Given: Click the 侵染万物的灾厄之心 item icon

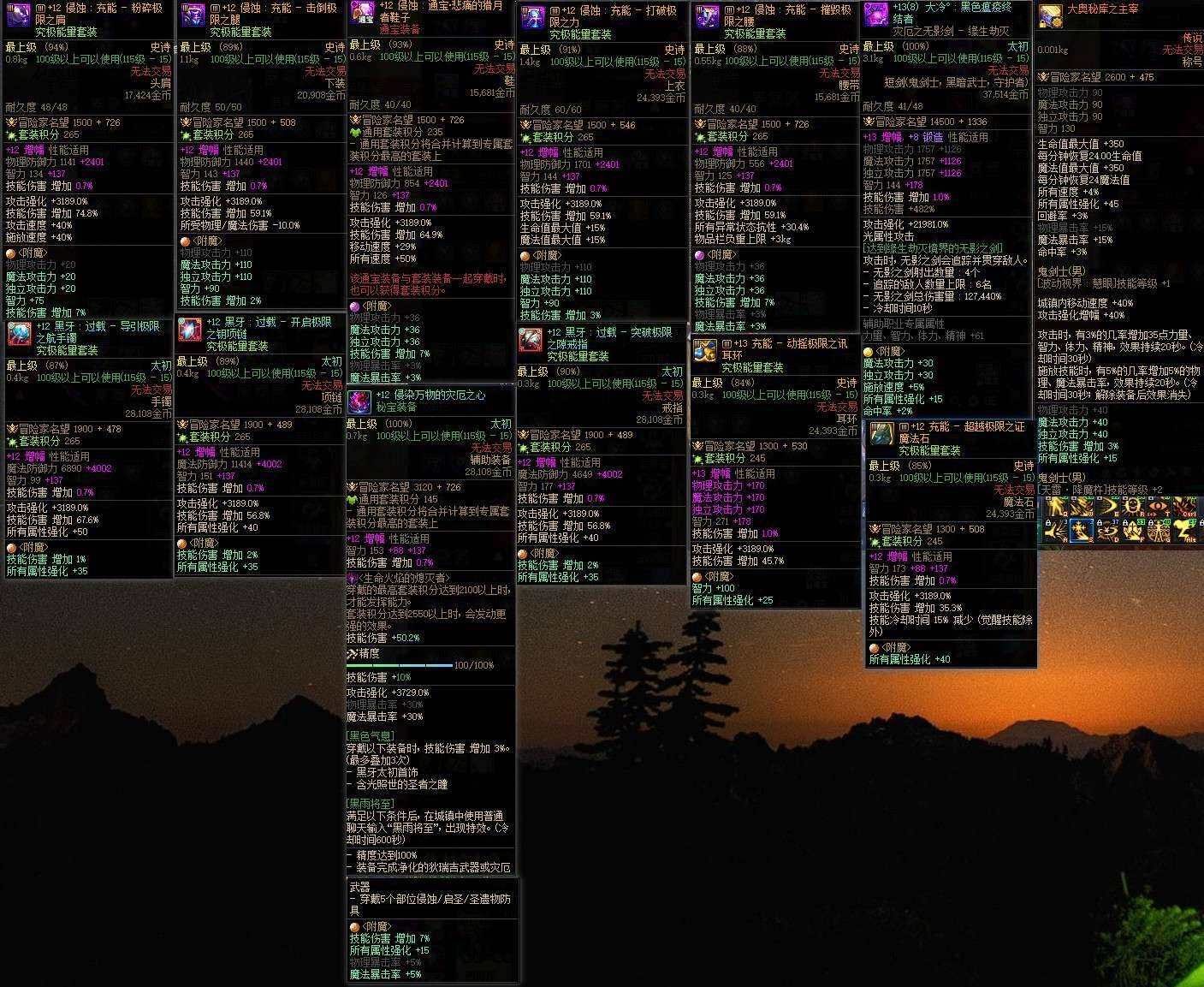Looking at the screenshot, I should click(x=359, y=401).
